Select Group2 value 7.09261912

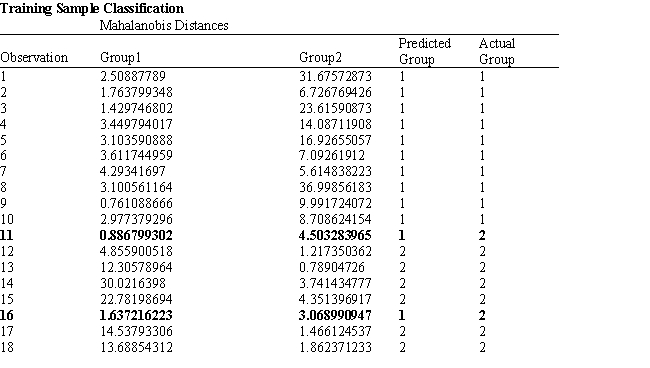332,155
